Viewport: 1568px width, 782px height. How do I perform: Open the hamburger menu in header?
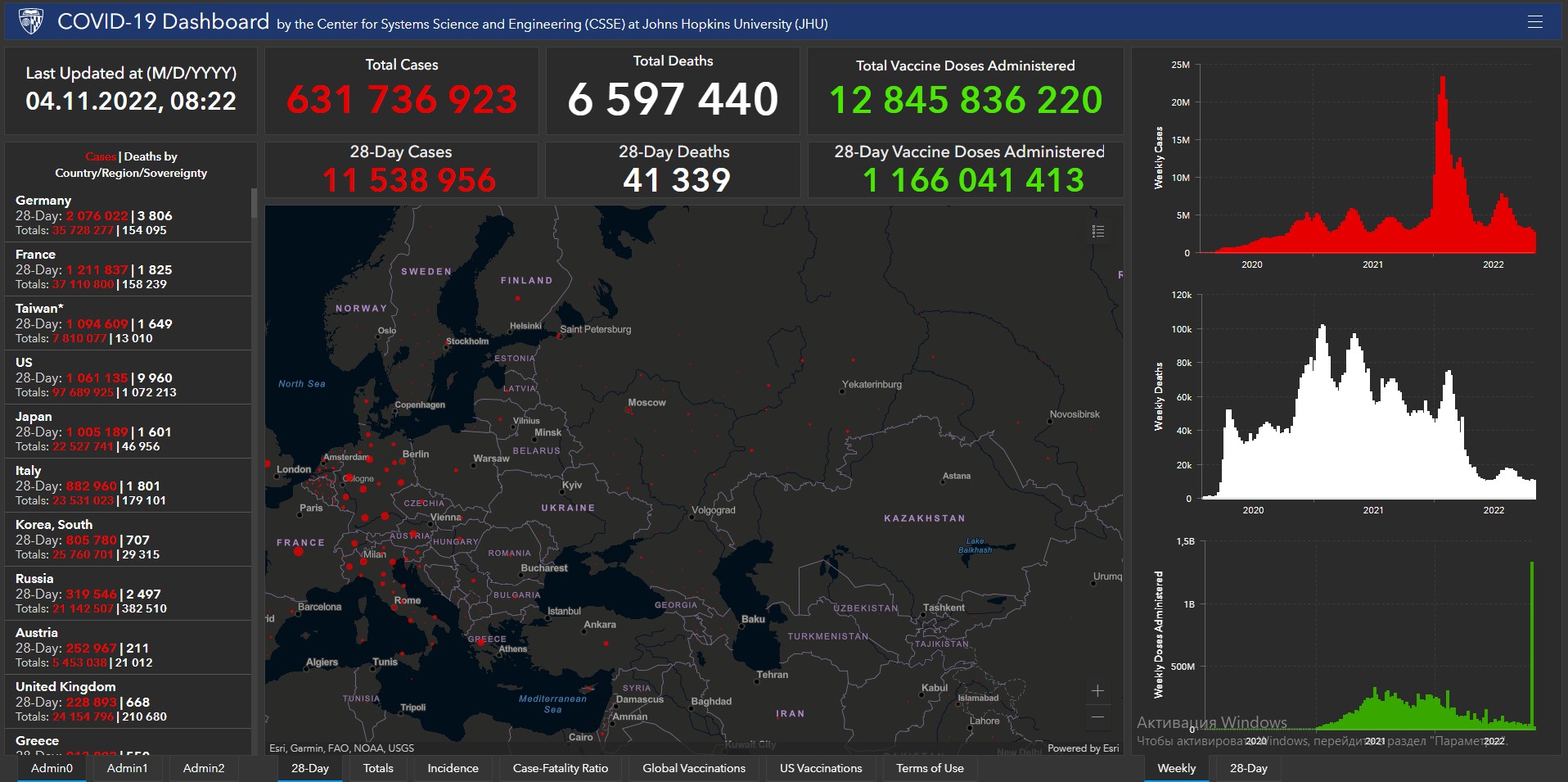[x=1534, y=22]
